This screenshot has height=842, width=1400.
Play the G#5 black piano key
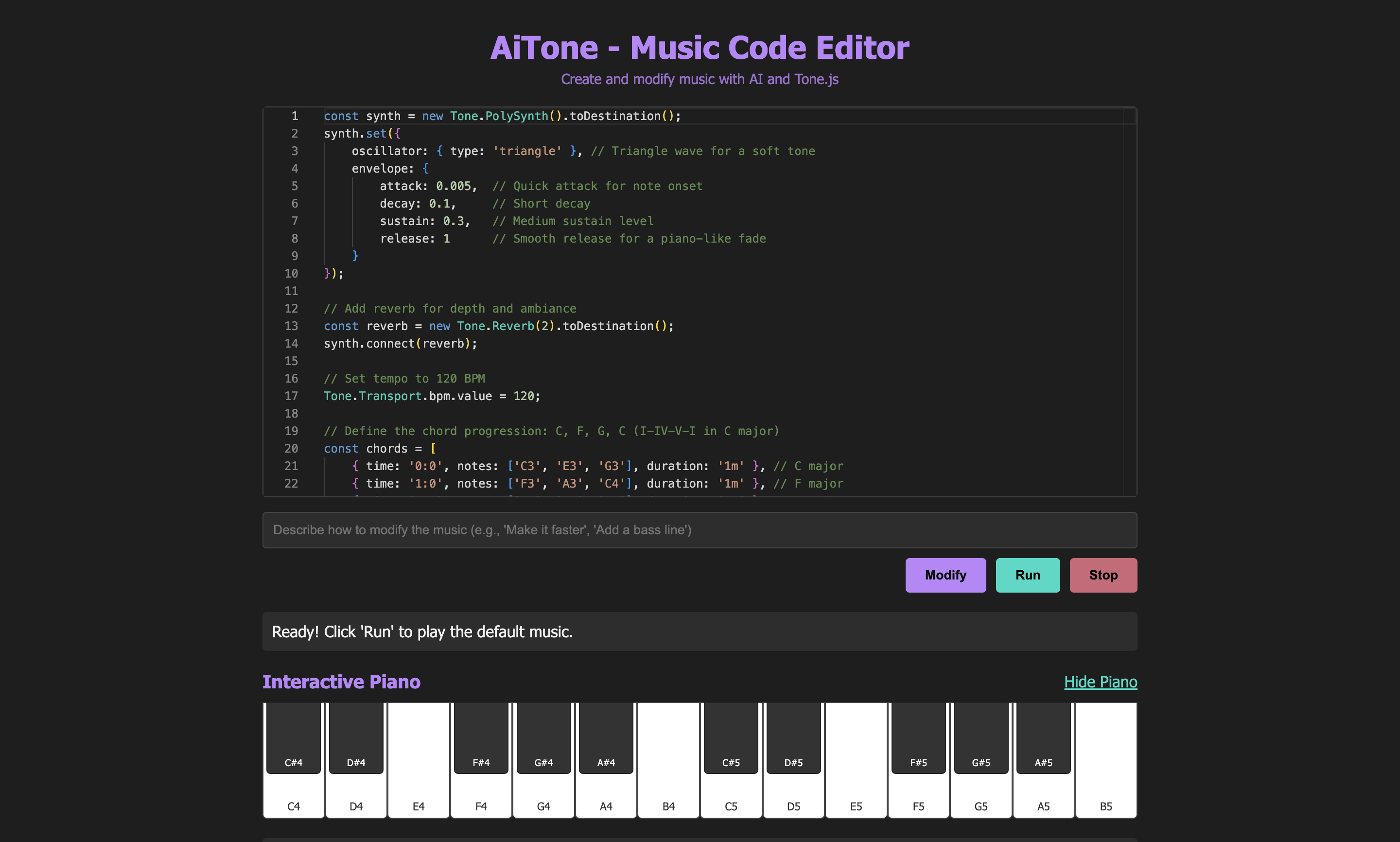click(981, 737)
